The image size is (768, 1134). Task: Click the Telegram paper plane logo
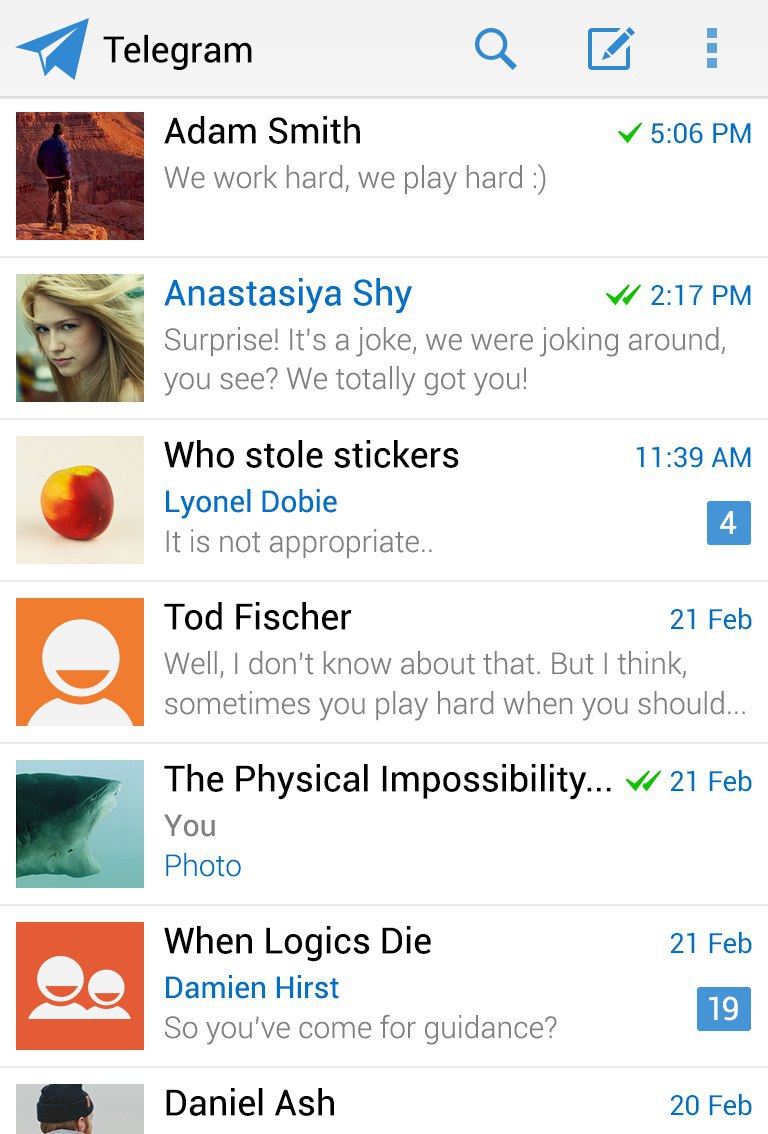(x=53, y=48)
